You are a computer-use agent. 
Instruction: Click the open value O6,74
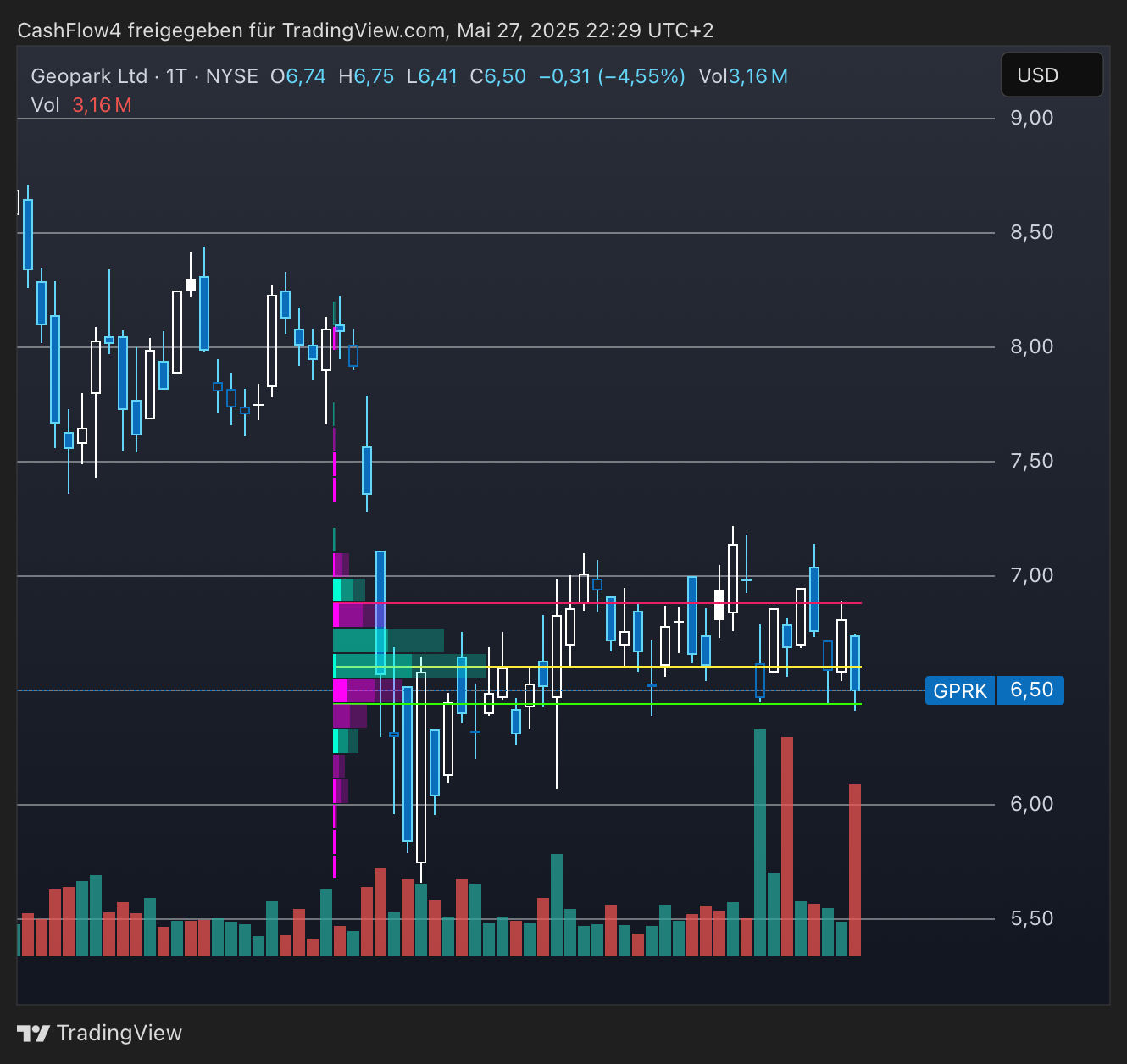[298, 76]
